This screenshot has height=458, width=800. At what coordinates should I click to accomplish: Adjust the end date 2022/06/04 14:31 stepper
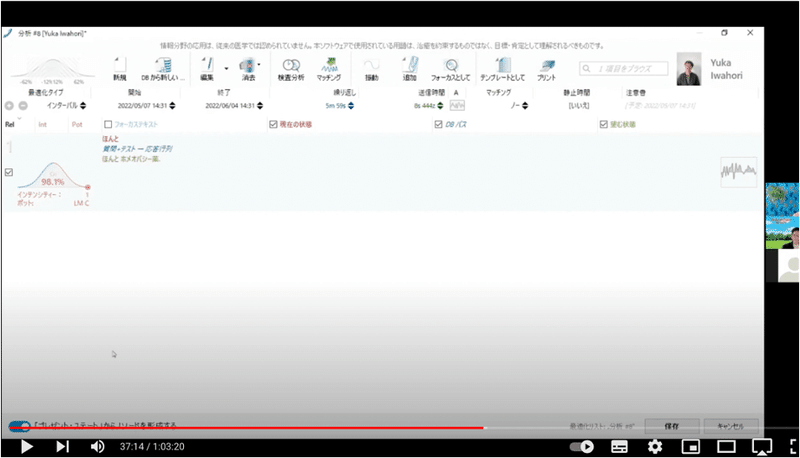click(260, 106)
